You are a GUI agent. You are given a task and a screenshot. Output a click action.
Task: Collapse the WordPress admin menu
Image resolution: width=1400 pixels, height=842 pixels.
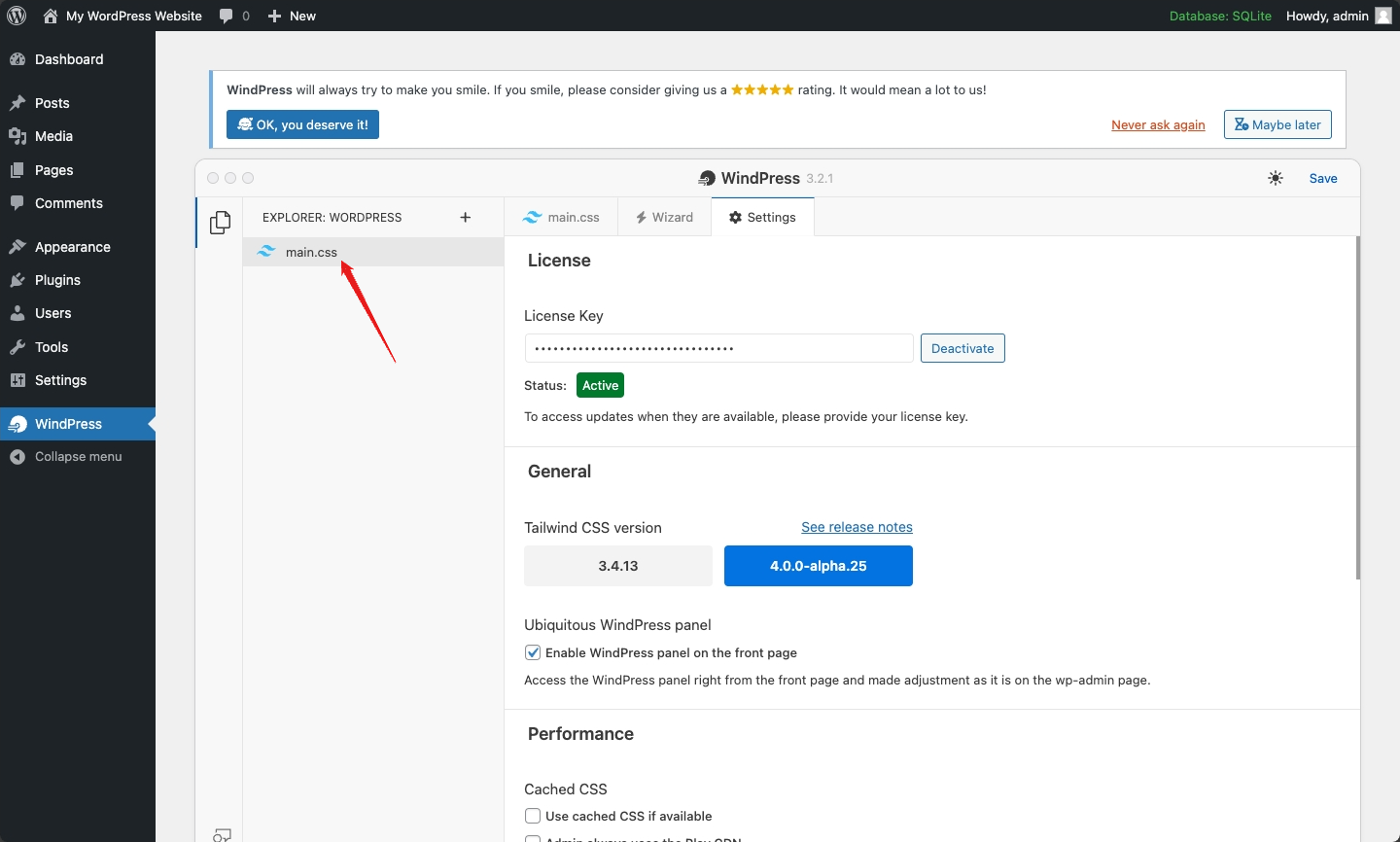click(x=65, y=456)
